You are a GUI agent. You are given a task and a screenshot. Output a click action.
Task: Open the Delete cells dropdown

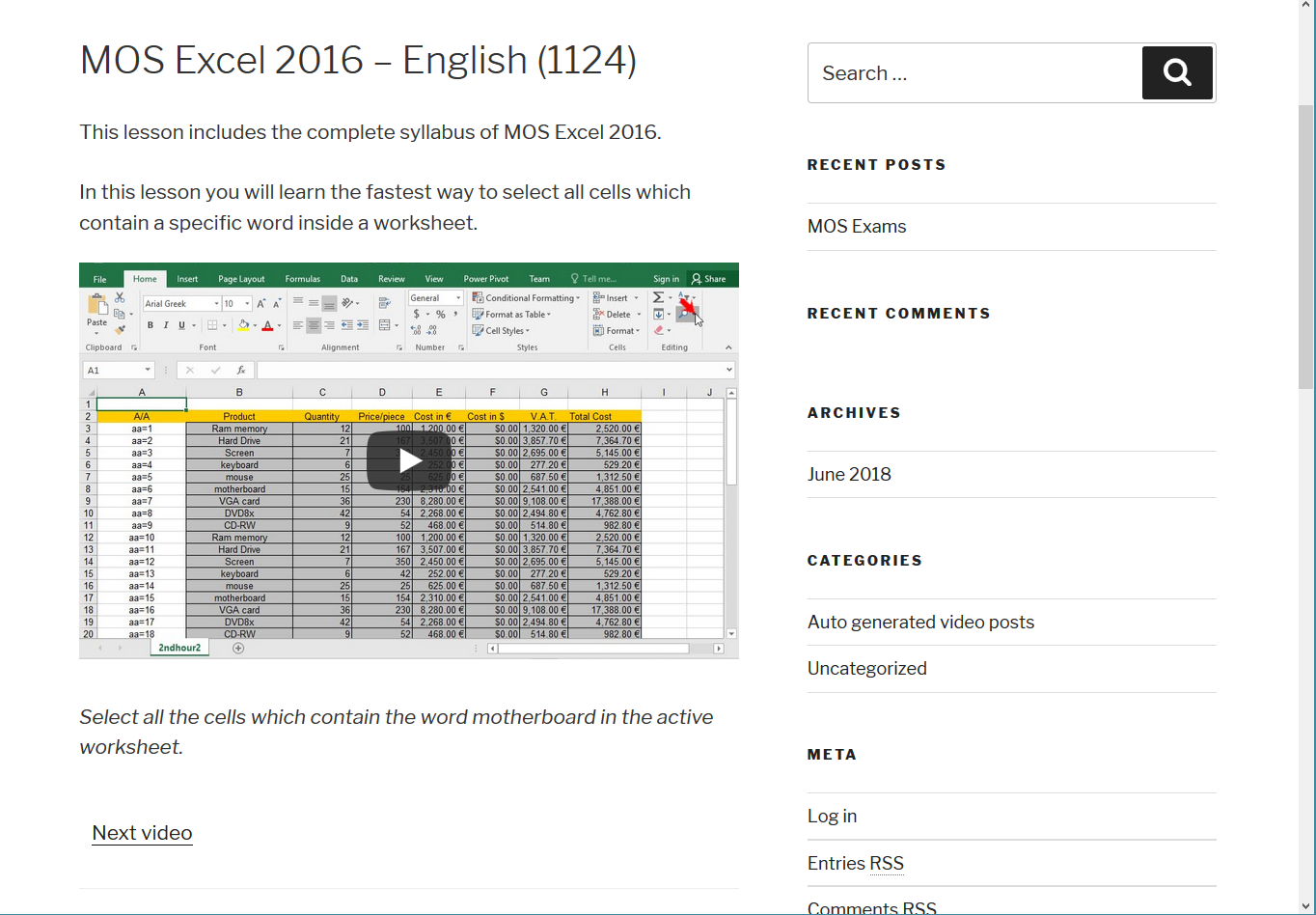click(x=617, y=315)
